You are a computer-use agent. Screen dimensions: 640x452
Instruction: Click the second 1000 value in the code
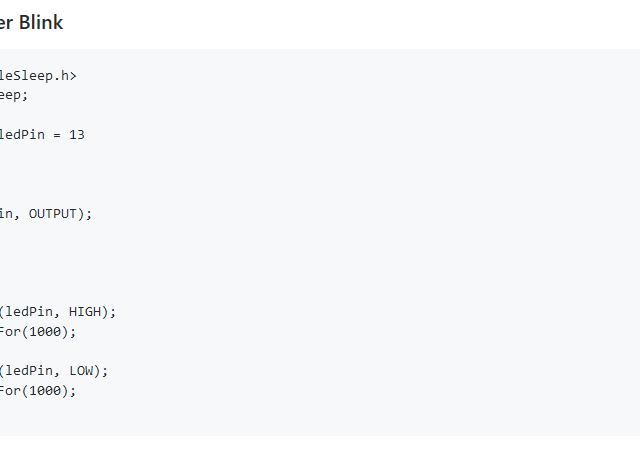(x=45, y=391)
